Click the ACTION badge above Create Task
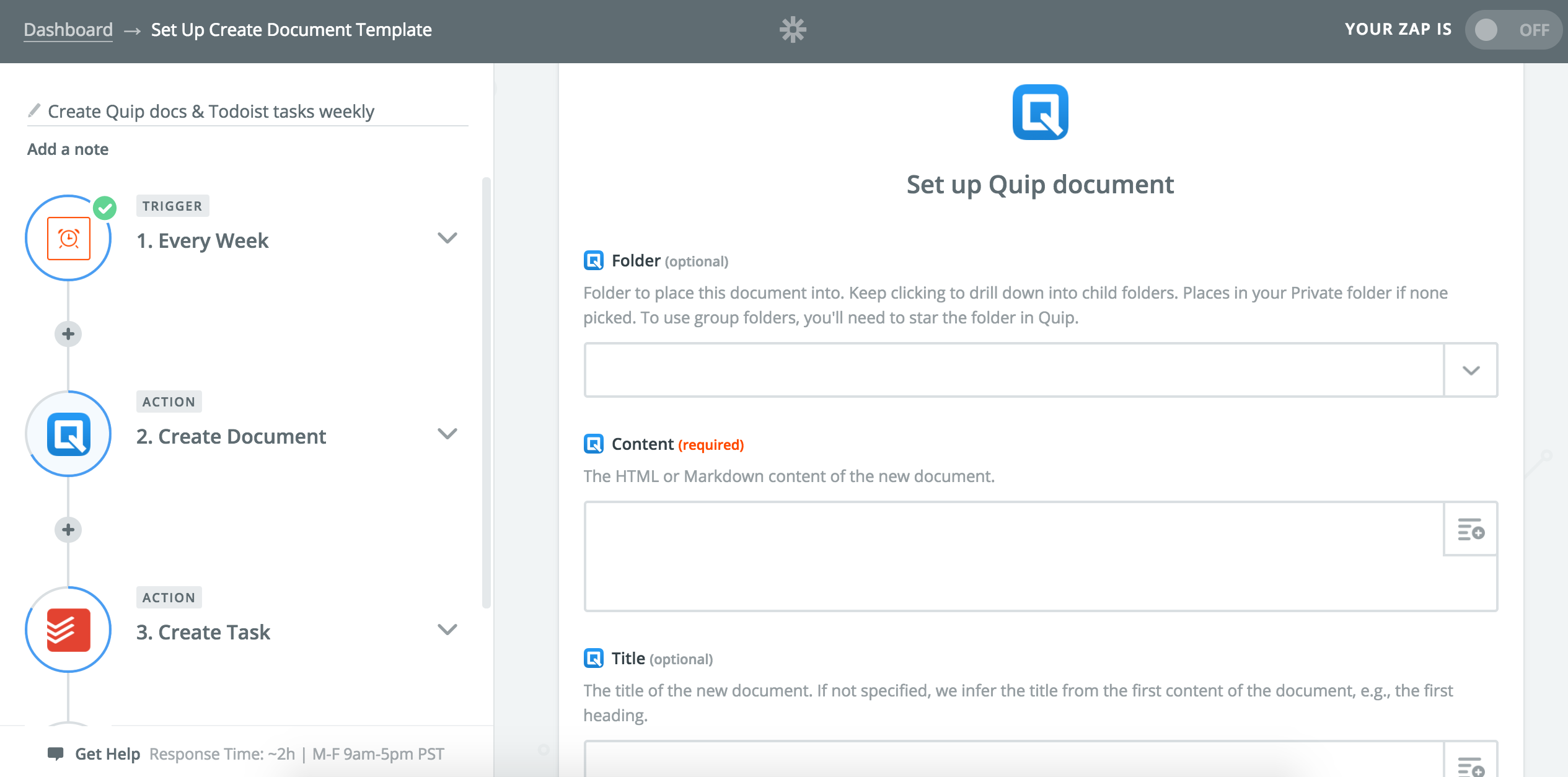Viewport: 1568px width, 777px height. pyautogui.click(x=169, y=597)
